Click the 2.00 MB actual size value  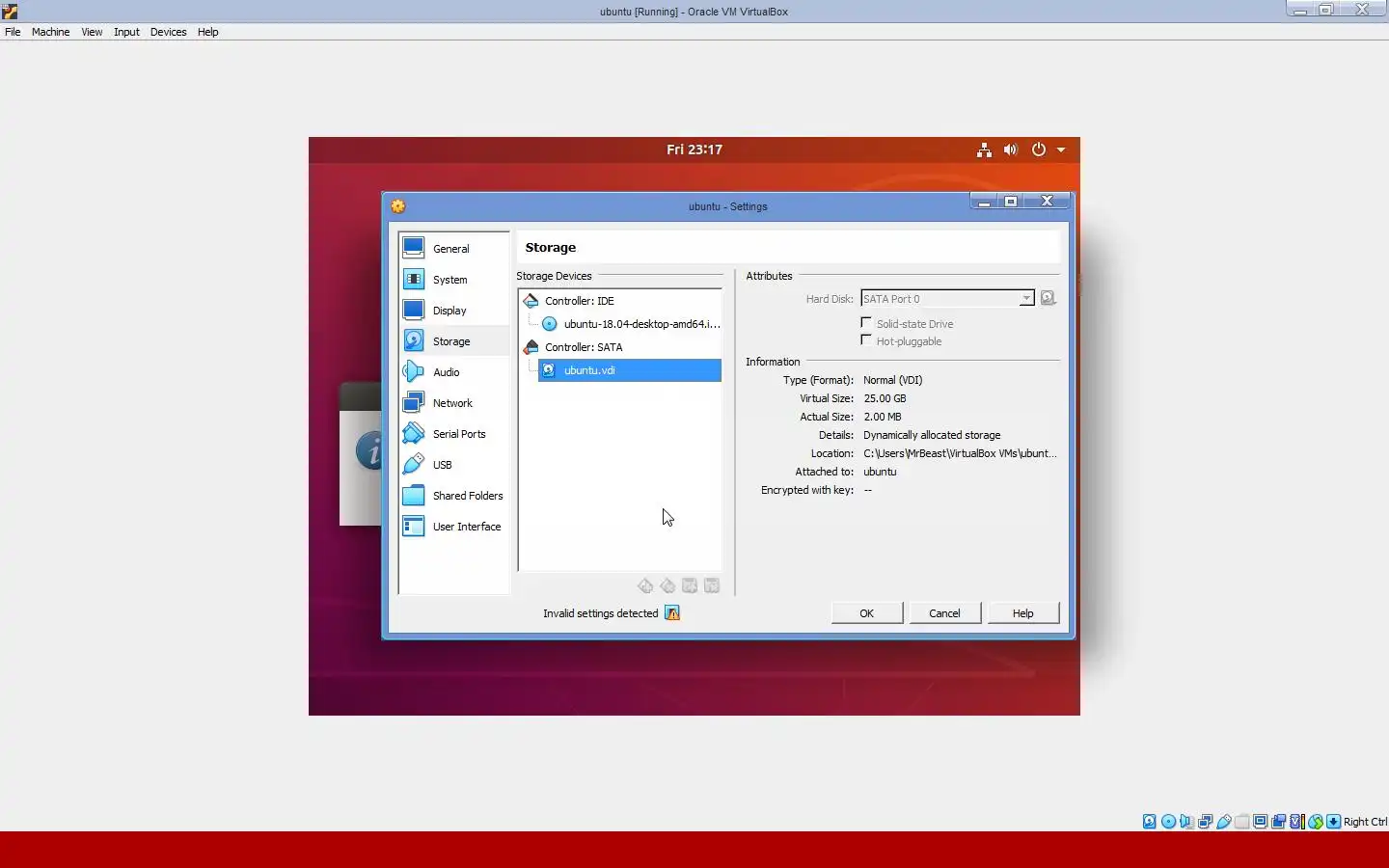click(x=882, y=417)
